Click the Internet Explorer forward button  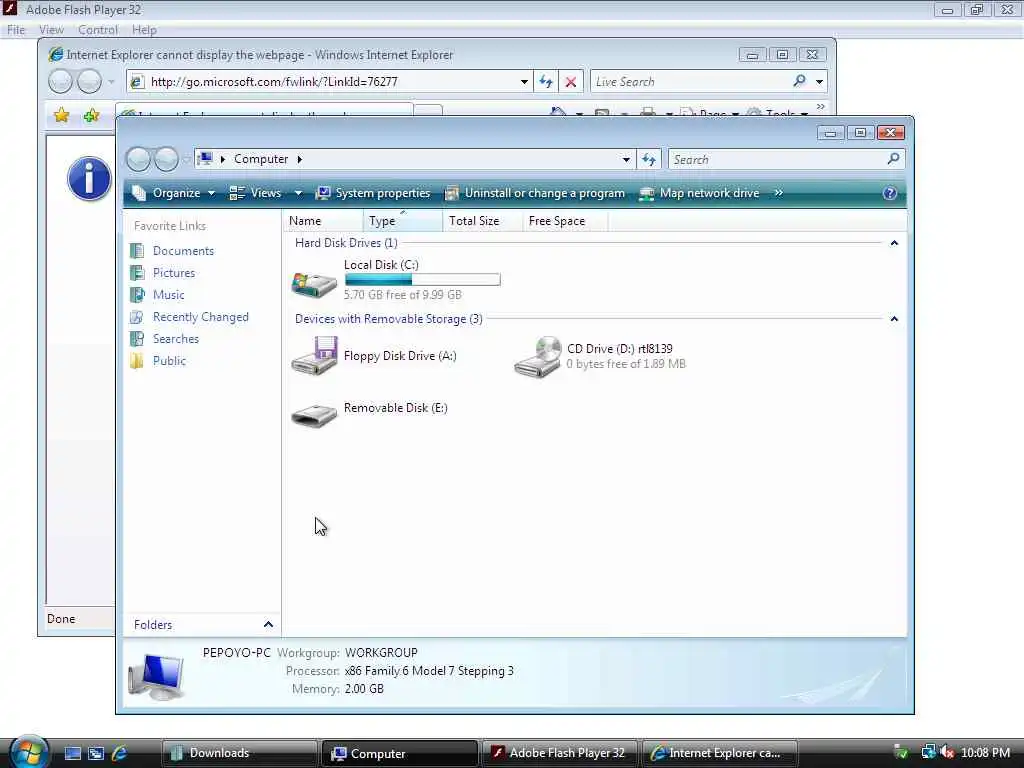tap(89, 82)
